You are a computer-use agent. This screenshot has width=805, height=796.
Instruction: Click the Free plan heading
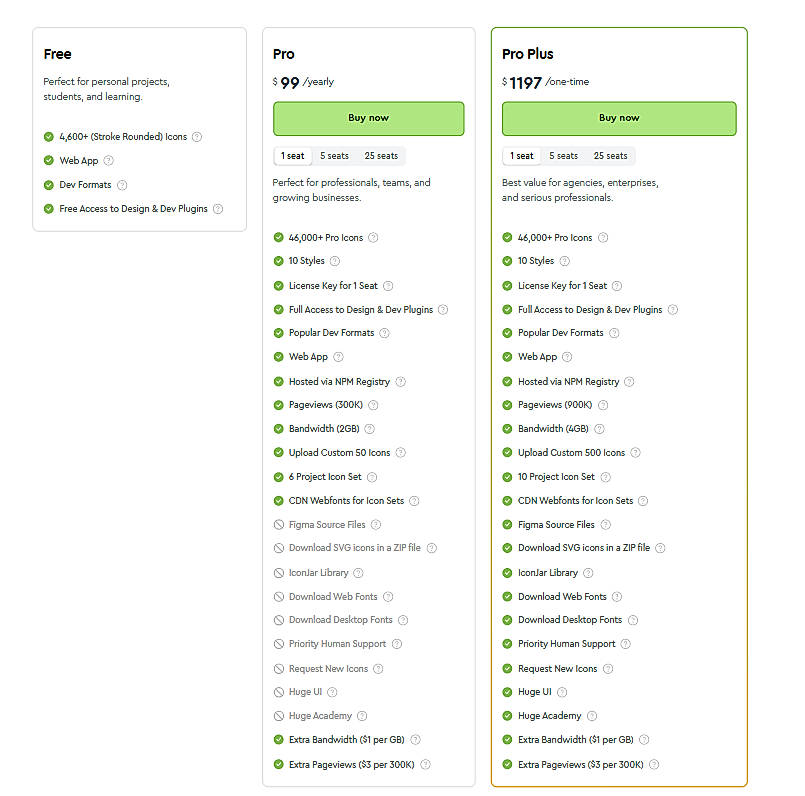coord(58,54)
